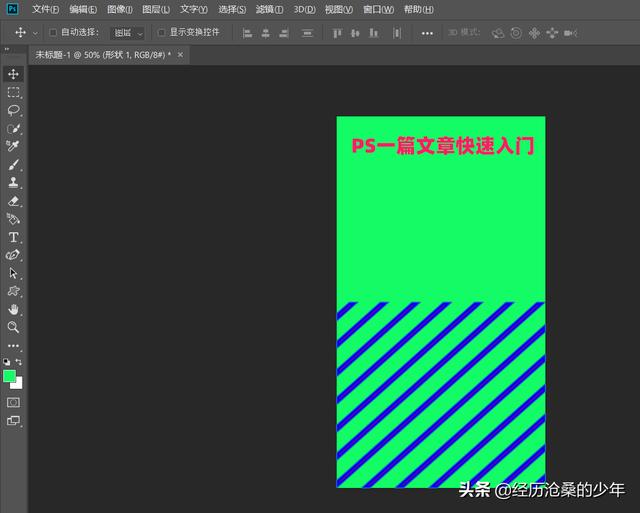Click the distribute horizontally icon
The width and height of the screenshot is (640, 513).
[397, 33]
